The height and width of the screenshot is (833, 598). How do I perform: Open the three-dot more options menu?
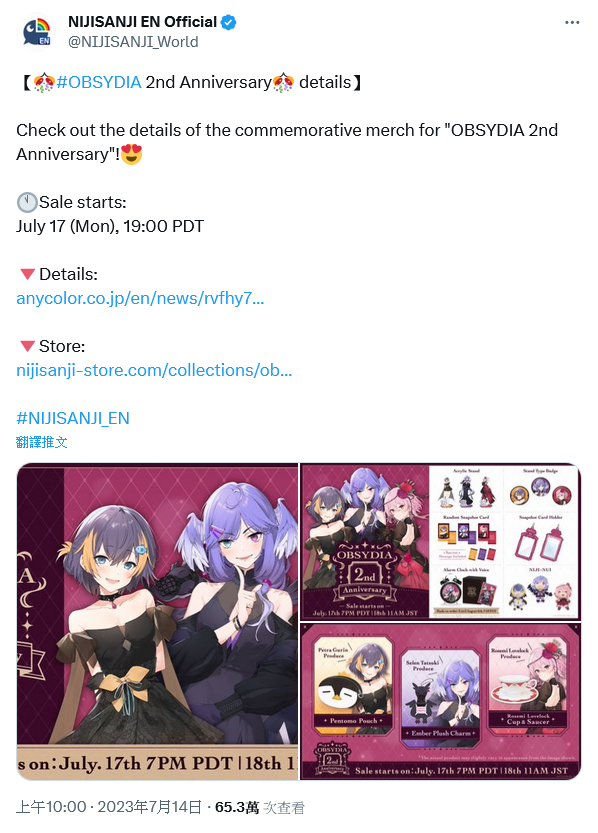[x=572, y=22]
